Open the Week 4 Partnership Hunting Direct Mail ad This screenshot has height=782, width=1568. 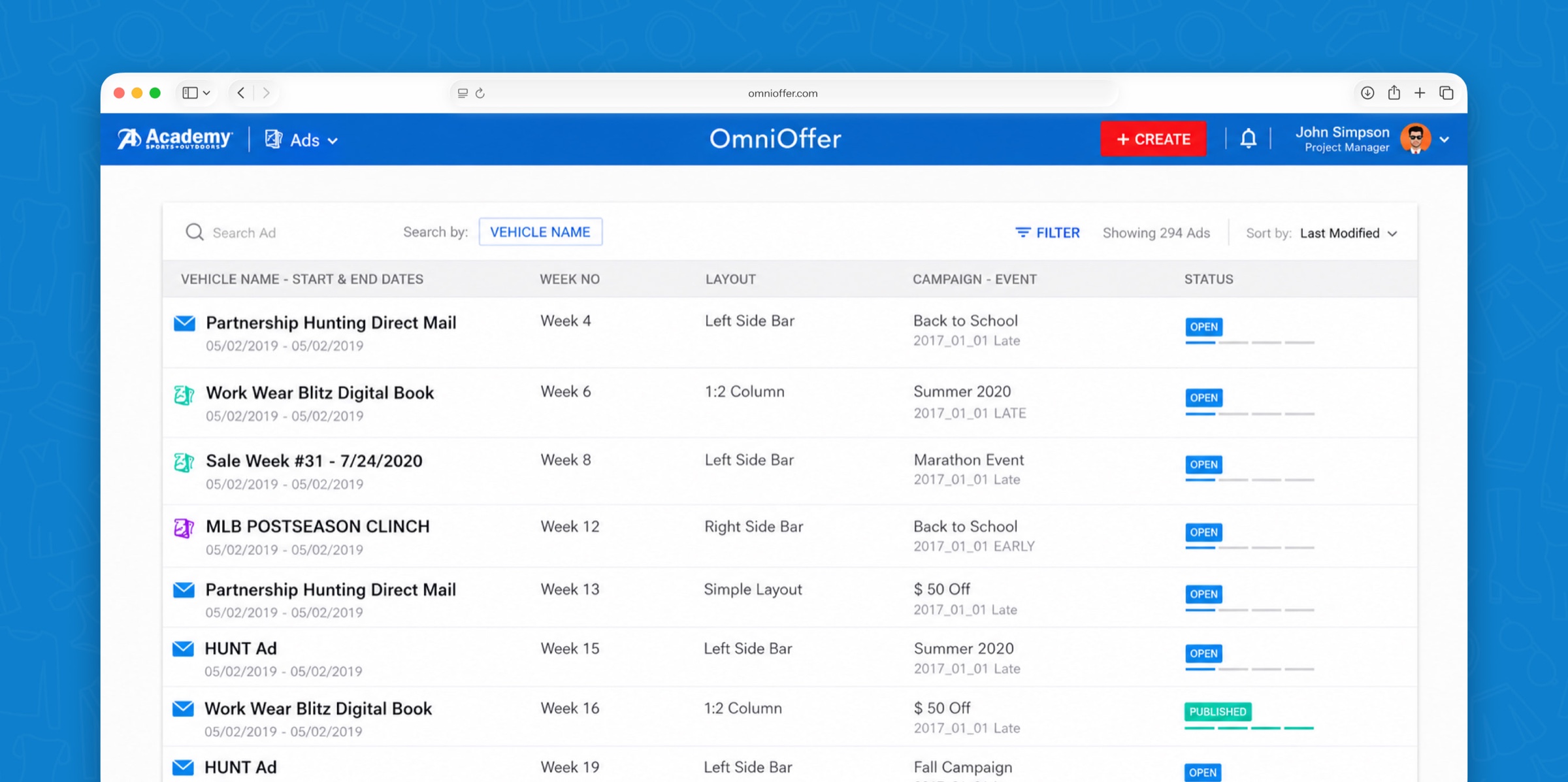point(331,322)
